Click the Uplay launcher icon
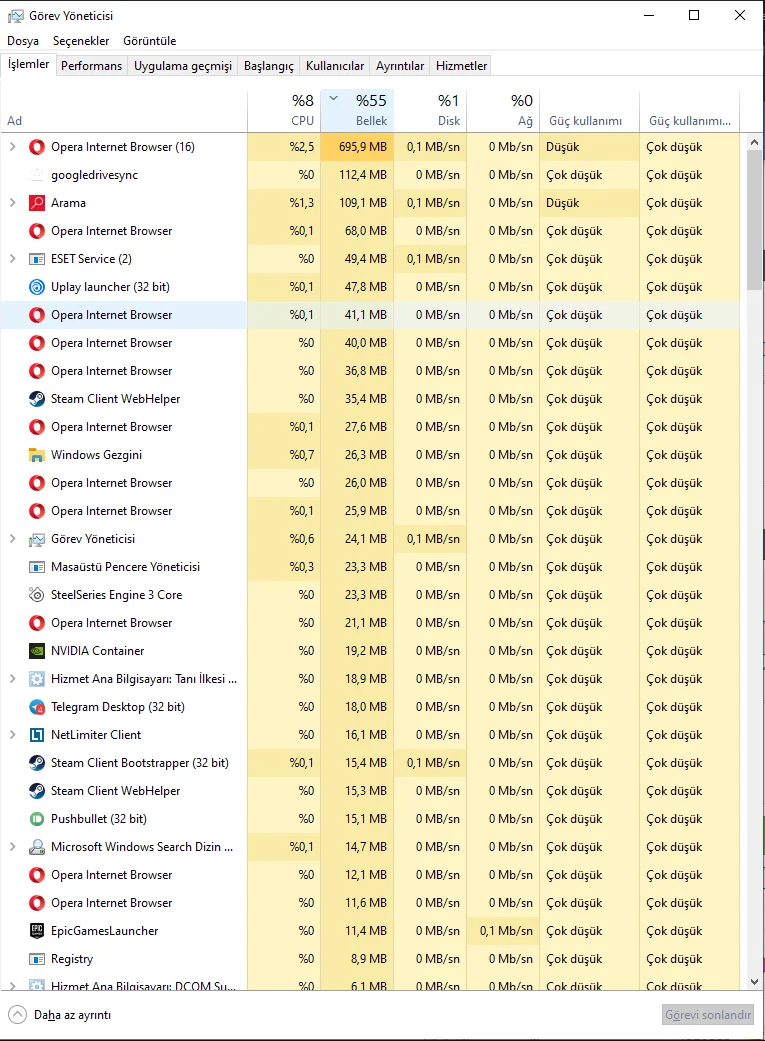765x1041 pixels. click(x=37, y=287)
